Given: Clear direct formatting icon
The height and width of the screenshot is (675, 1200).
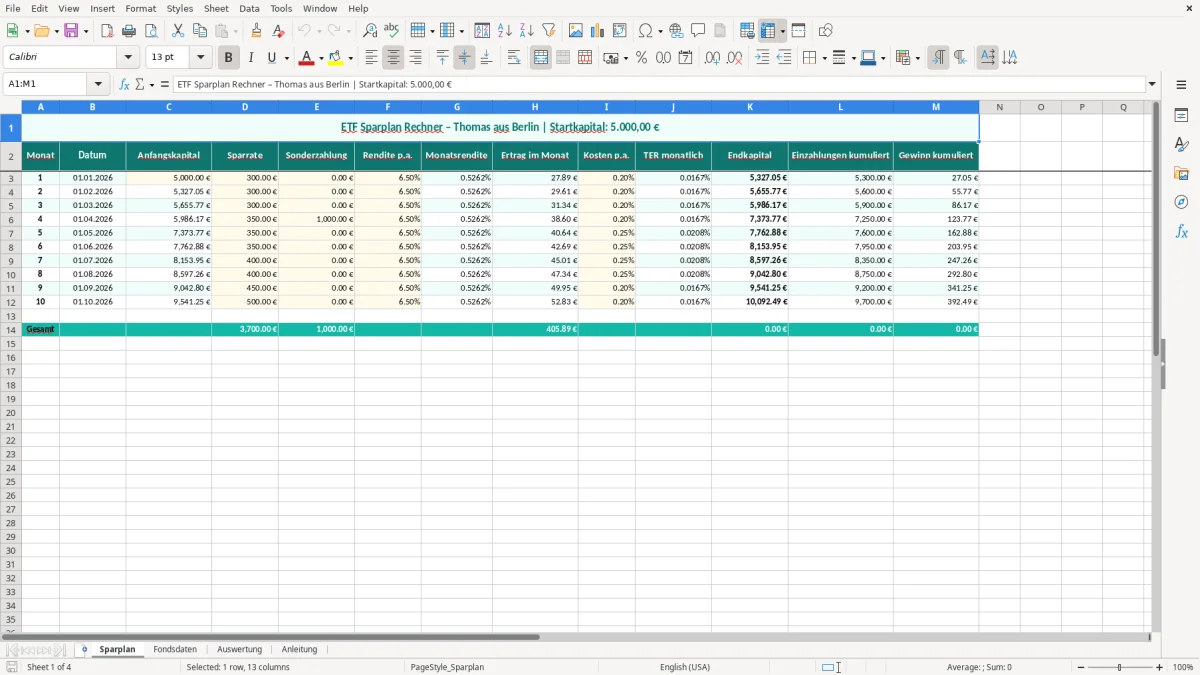Looking at the screenshot, I should 278,31.
